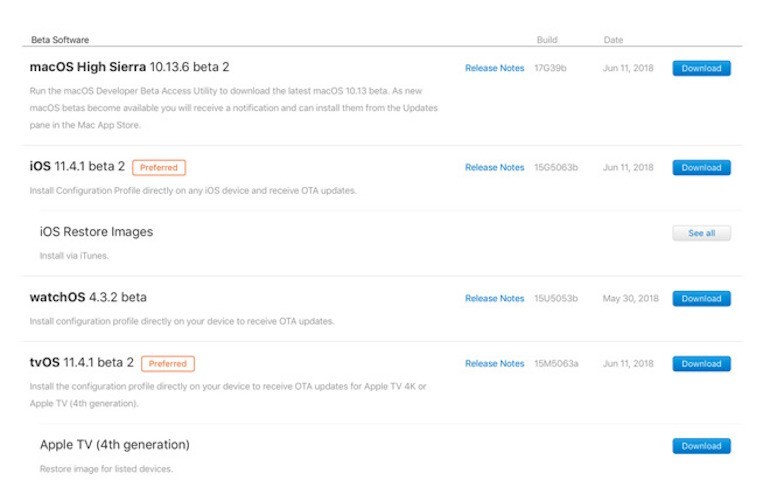Click the Date column header
Image resolution: width=770 pixels, height=487 pixels.
pyautogui.click(x=613, y=40)
